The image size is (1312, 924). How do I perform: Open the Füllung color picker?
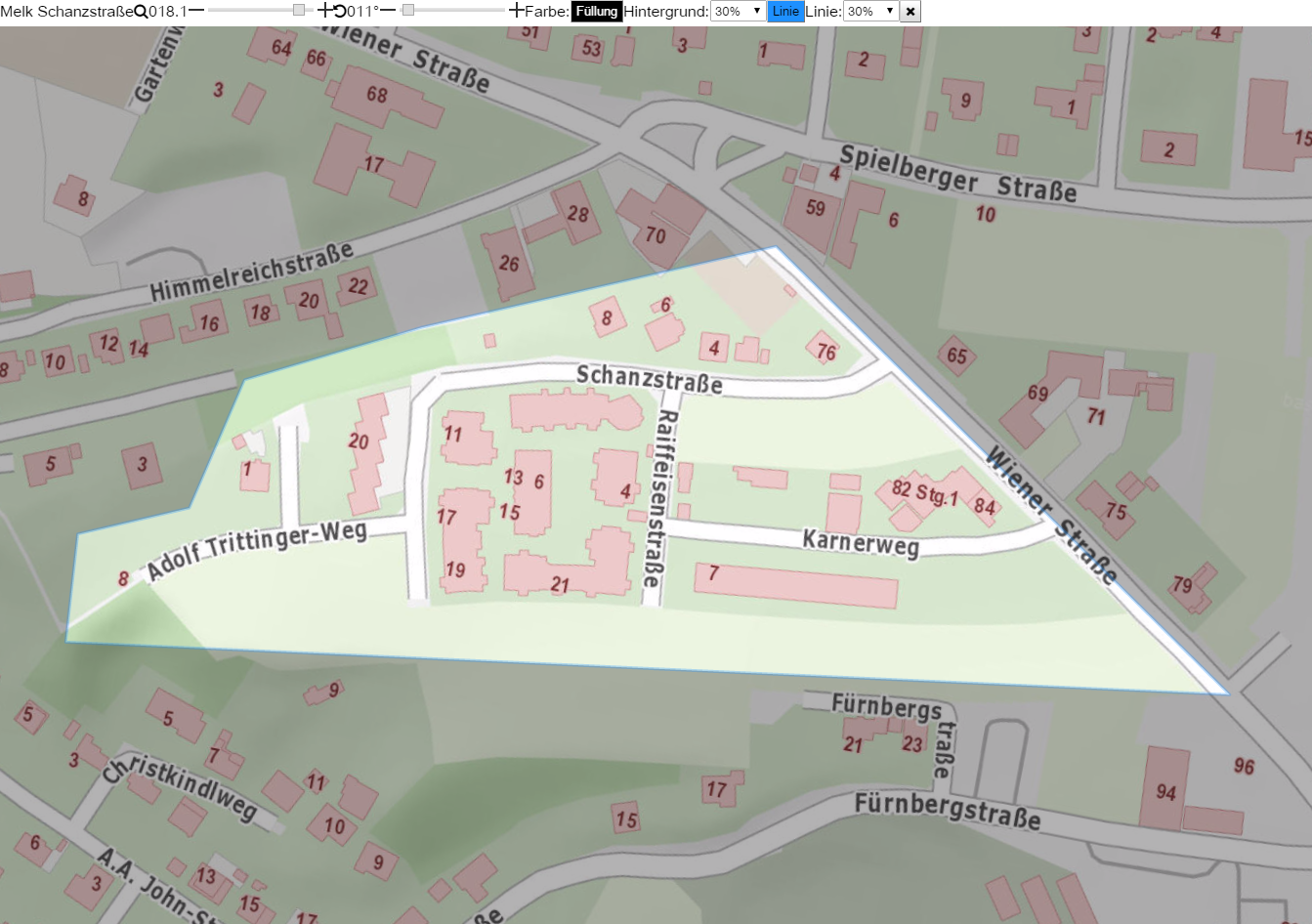pos(596,12)
